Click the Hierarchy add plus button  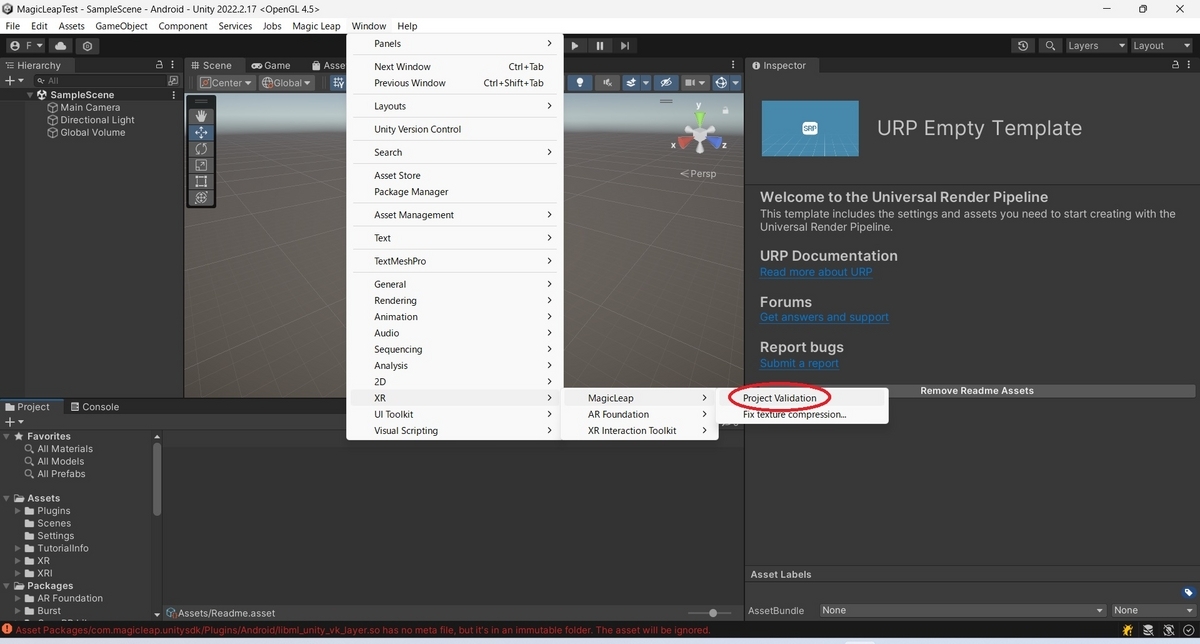click(12, 80)
